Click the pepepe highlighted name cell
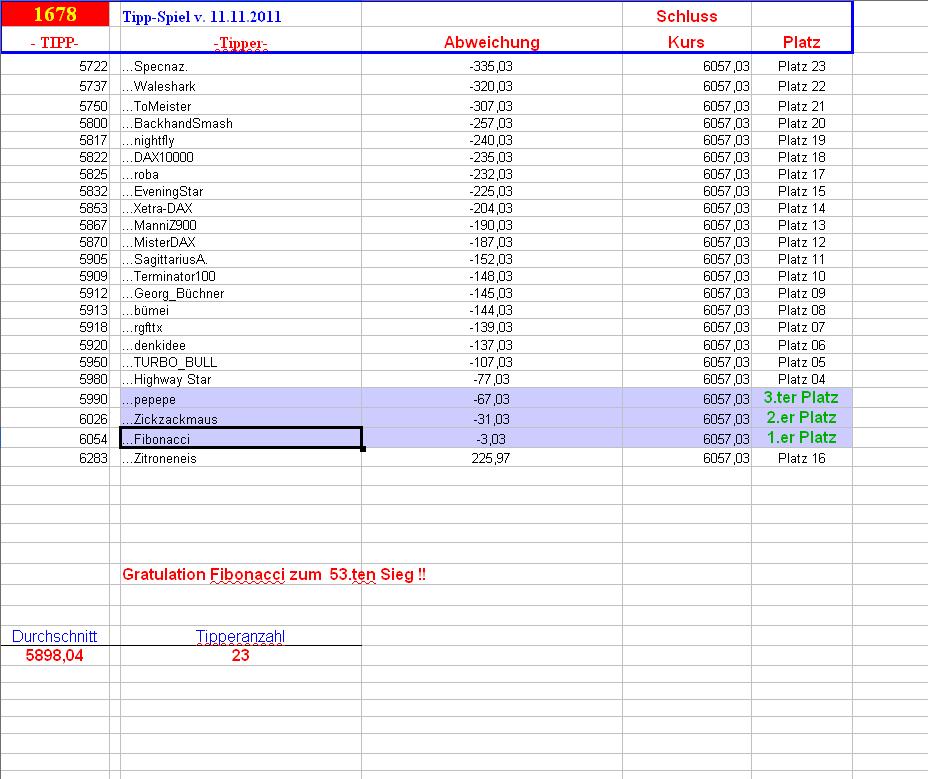 pyautogui.click(x=241, y=398)
